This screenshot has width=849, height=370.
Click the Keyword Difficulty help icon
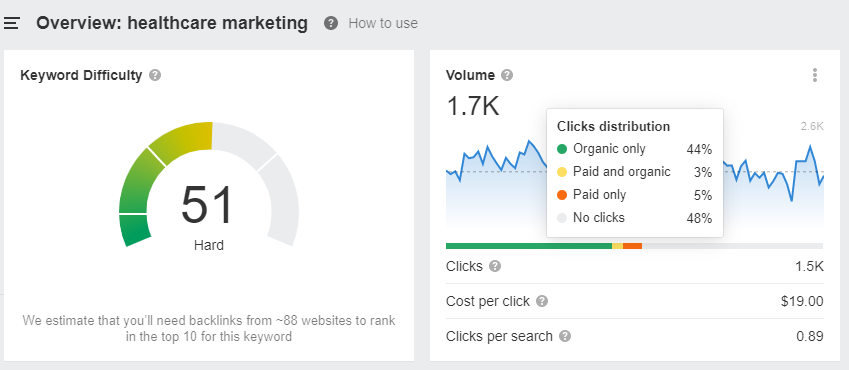coord(155,75)
